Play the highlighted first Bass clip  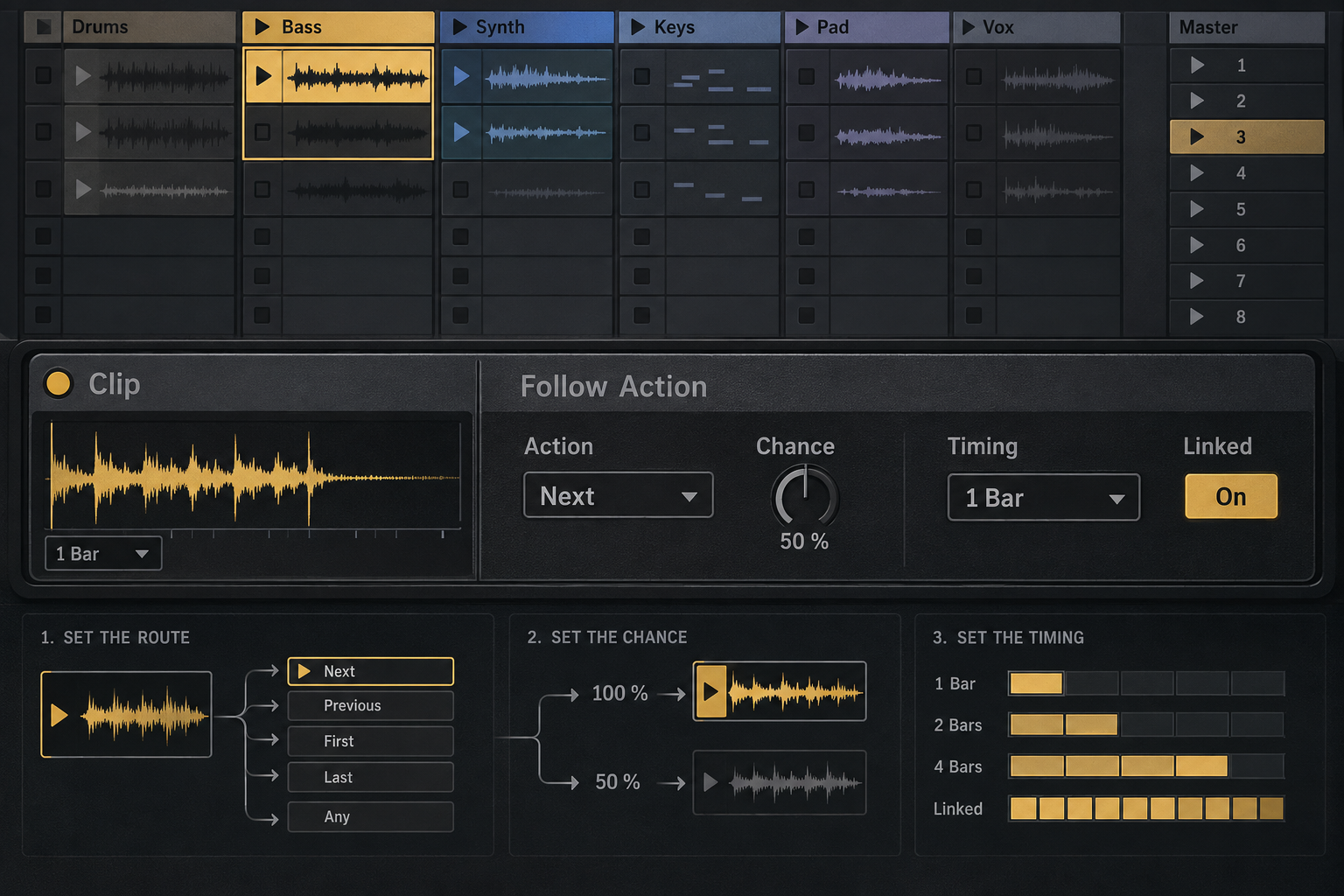coord(263,76)
